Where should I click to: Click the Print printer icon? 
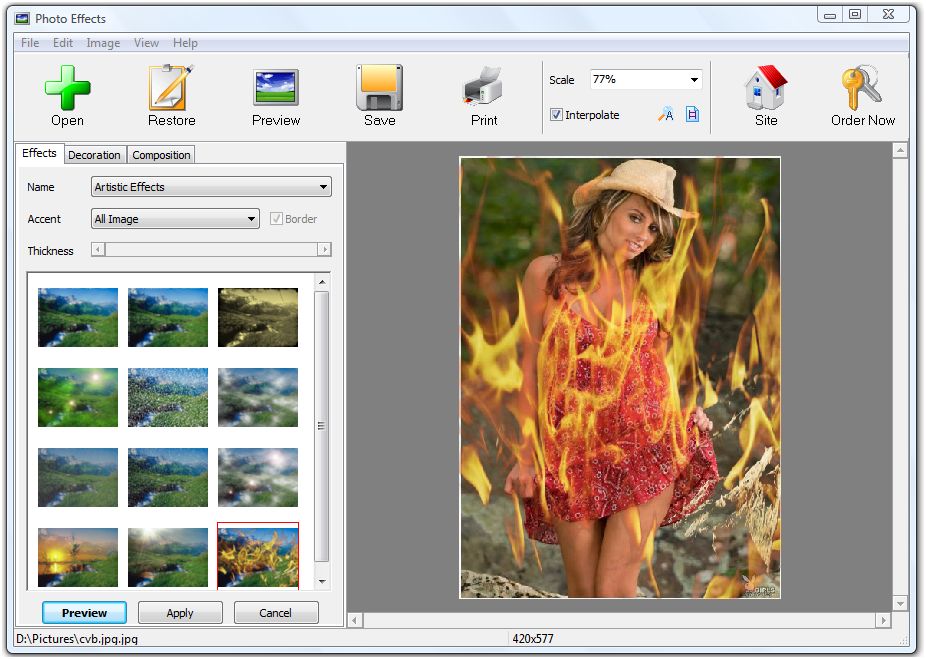(x=483, y=87)
